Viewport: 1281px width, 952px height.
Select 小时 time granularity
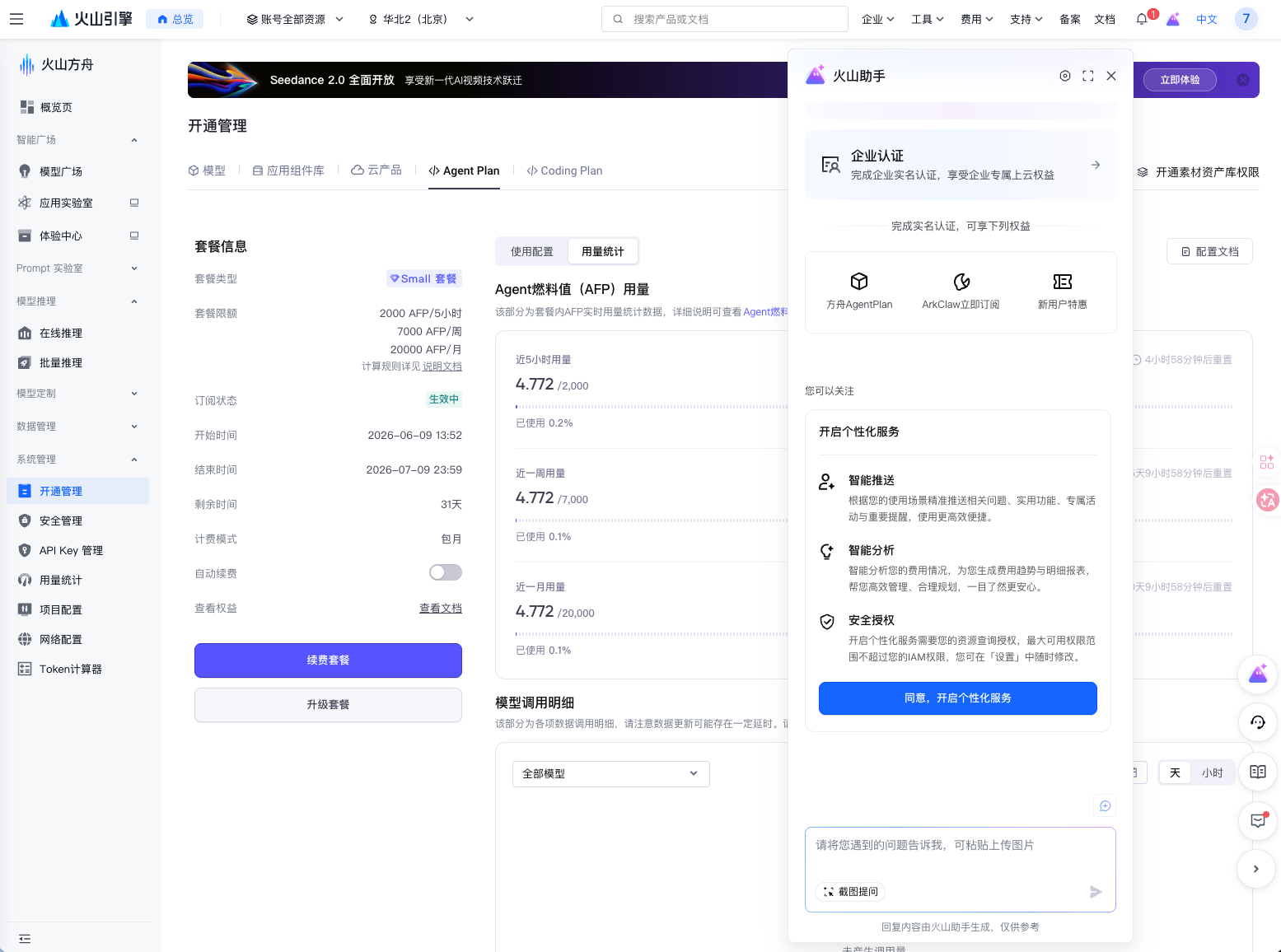[x=1212, y=772]
